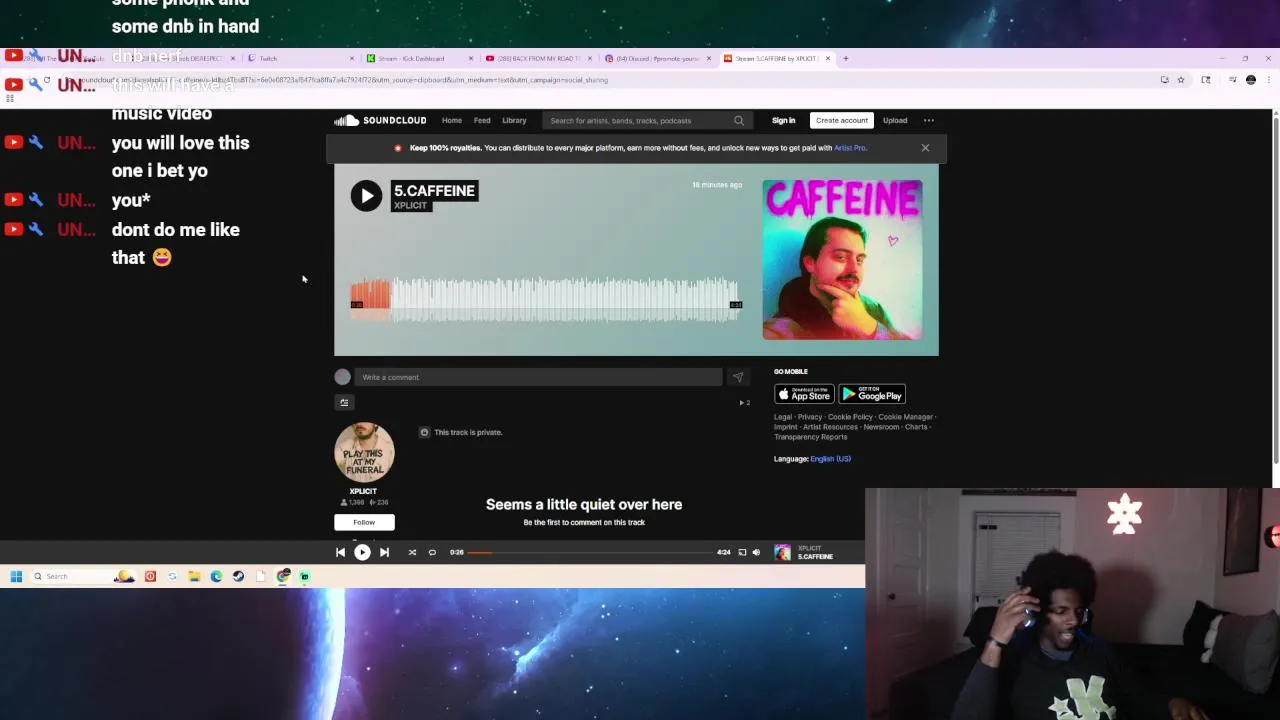Open the Privacy footer link

810,417
